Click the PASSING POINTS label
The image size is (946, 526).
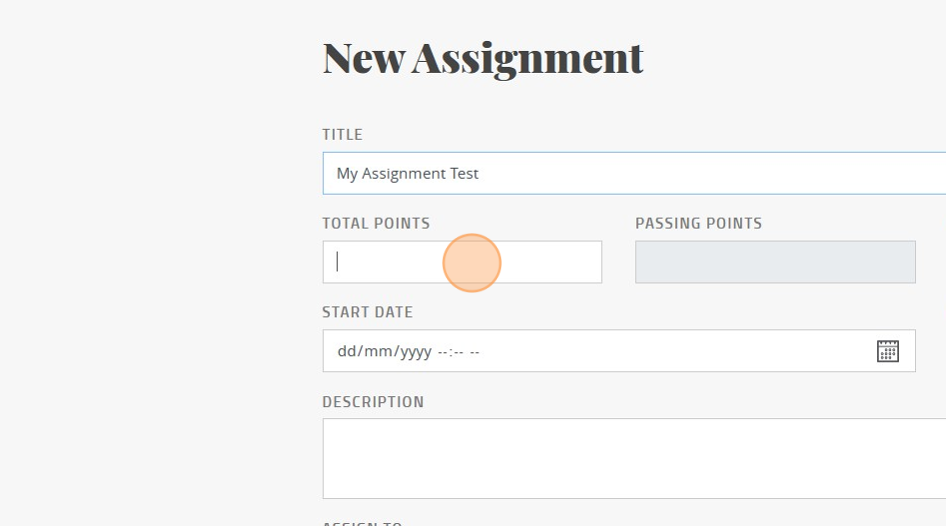point(699,223)
